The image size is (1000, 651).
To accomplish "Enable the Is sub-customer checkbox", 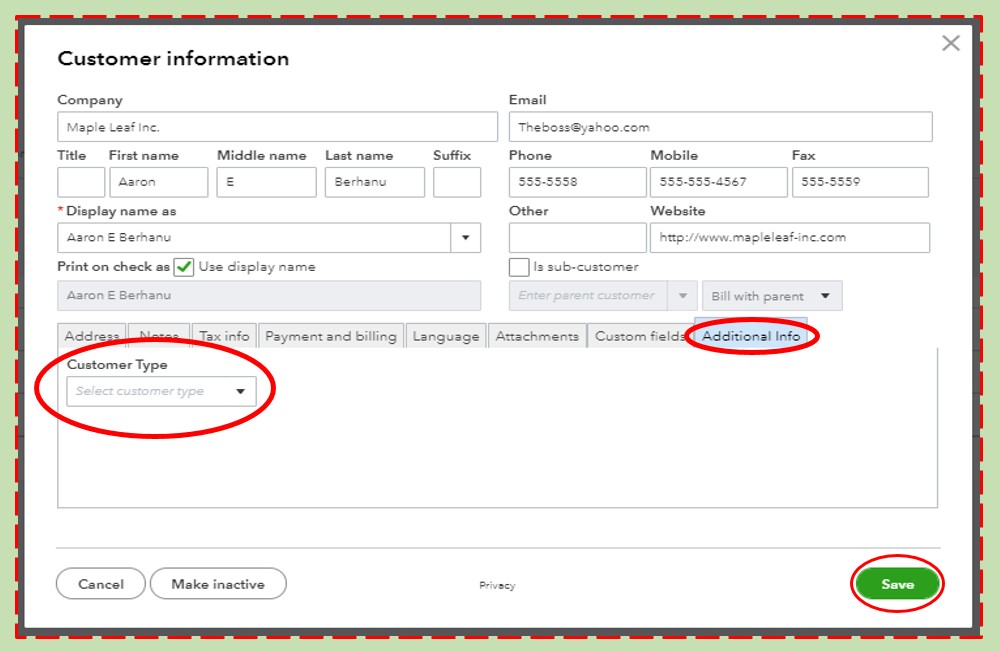I will (x=517, y=267).
